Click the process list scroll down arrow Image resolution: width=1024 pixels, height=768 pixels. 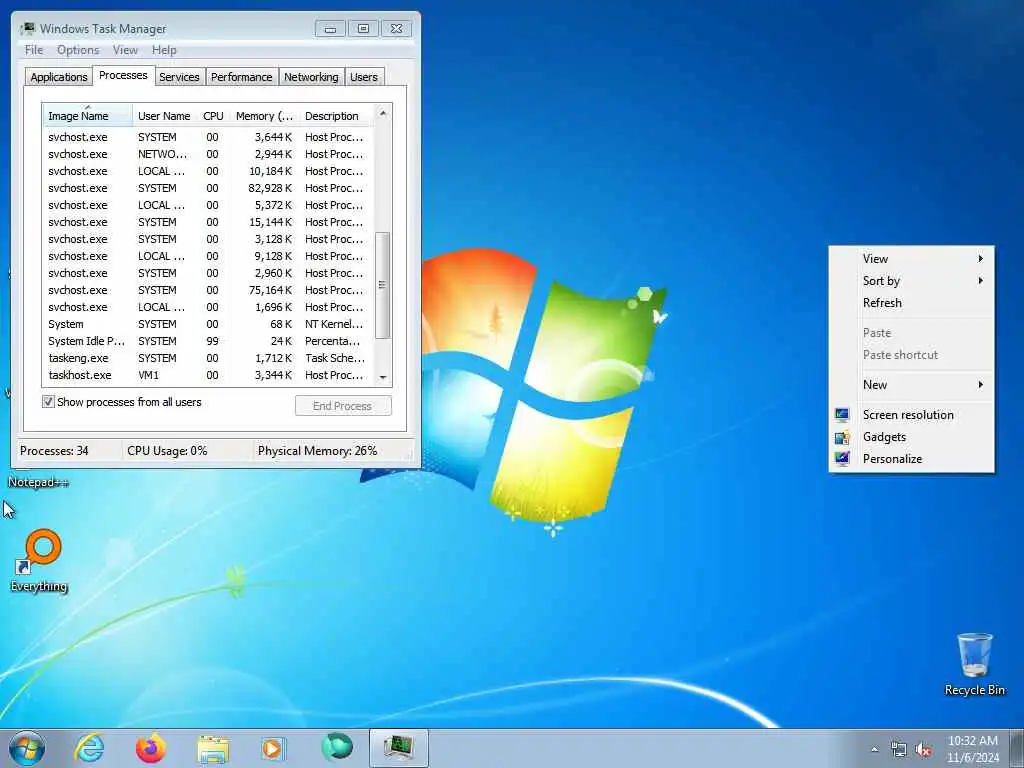[x=383, y=377]
